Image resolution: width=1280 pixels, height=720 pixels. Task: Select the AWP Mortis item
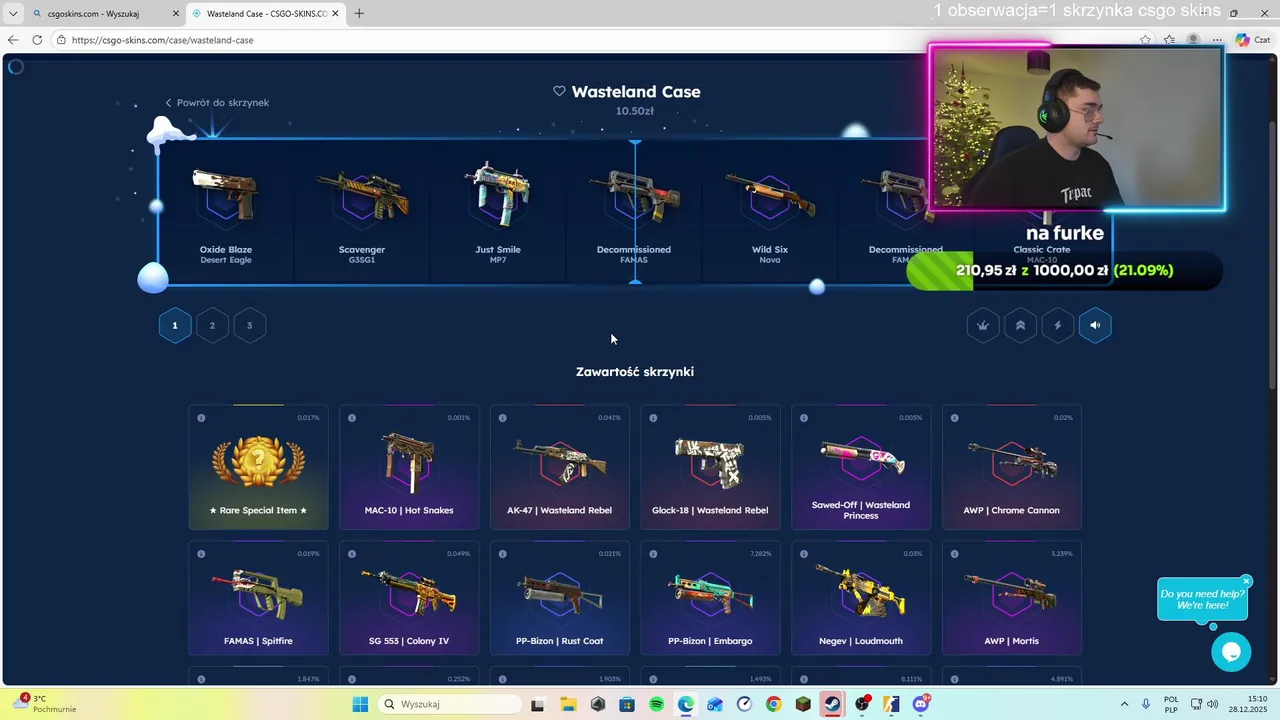click(1011, 598)
